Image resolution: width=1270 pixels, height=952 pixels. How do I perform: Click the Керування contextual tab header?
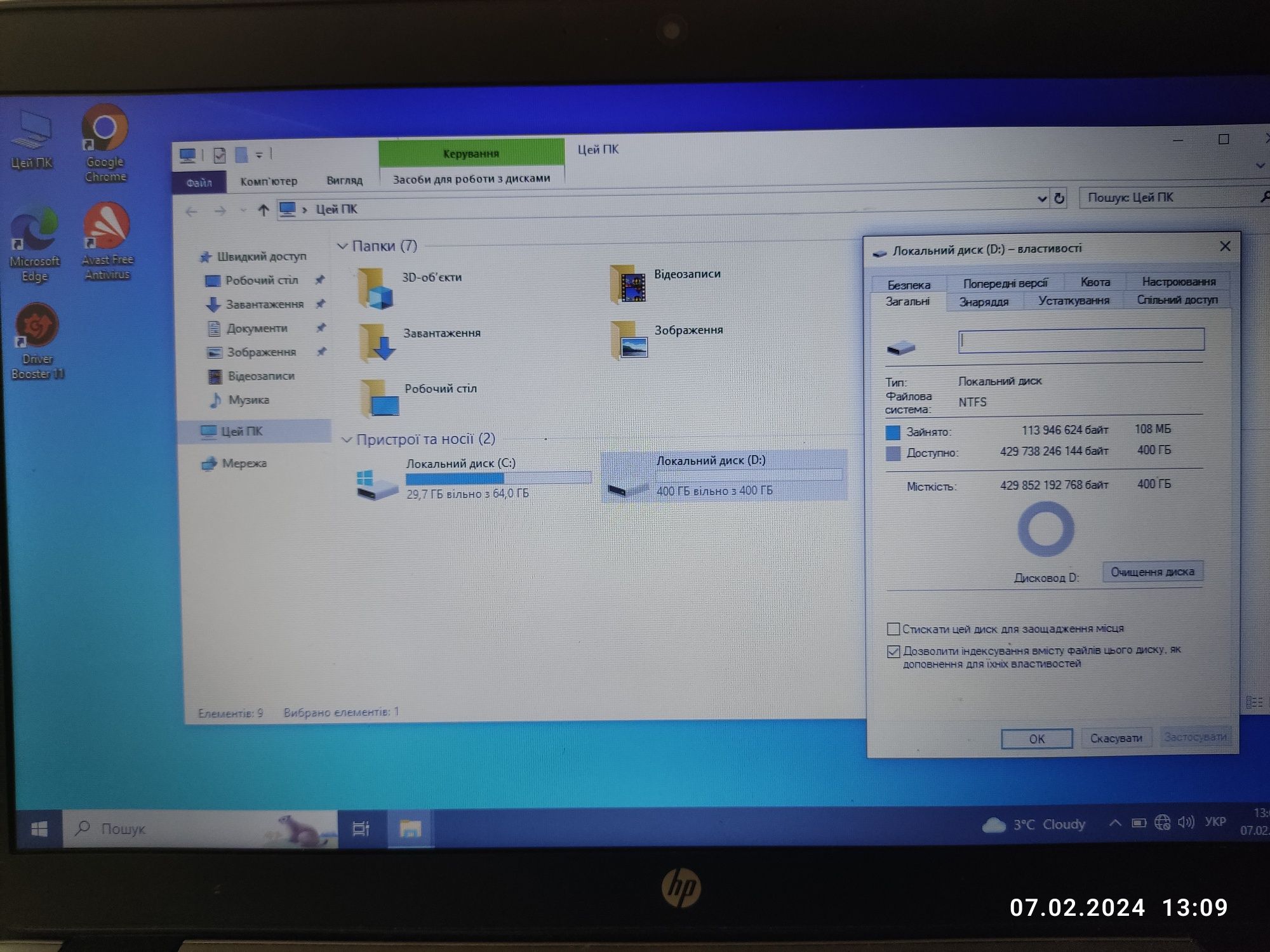(471, 154)
